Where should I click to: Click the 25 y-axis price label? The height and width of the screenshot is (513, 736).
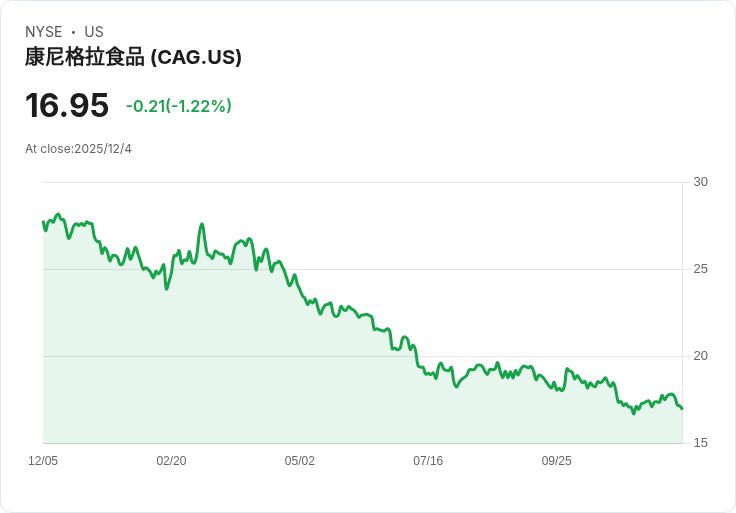tap(701, 269)
